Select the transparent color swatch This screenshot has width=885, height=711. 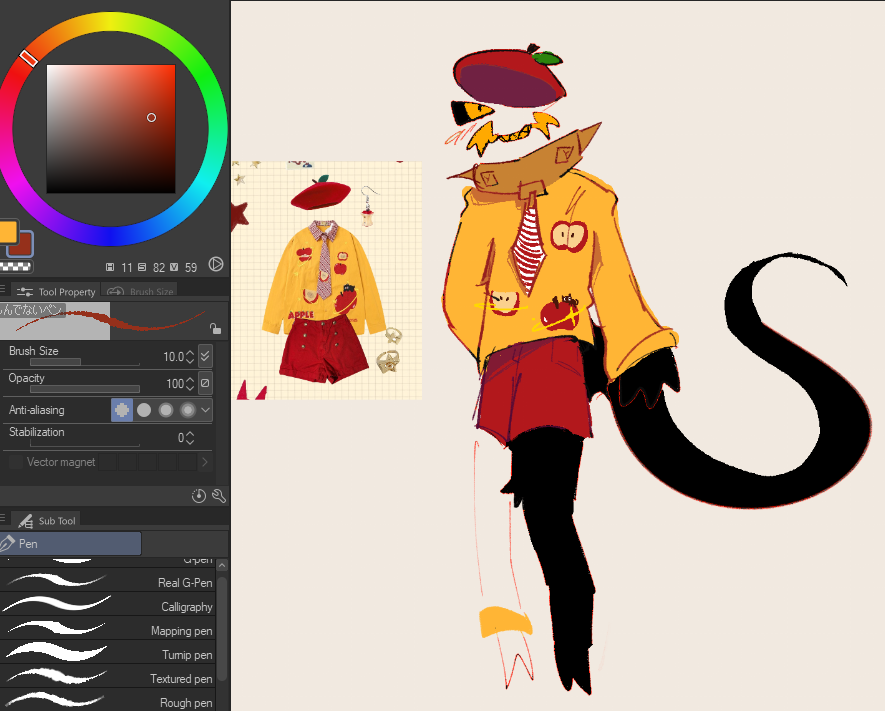pos(15,266)
